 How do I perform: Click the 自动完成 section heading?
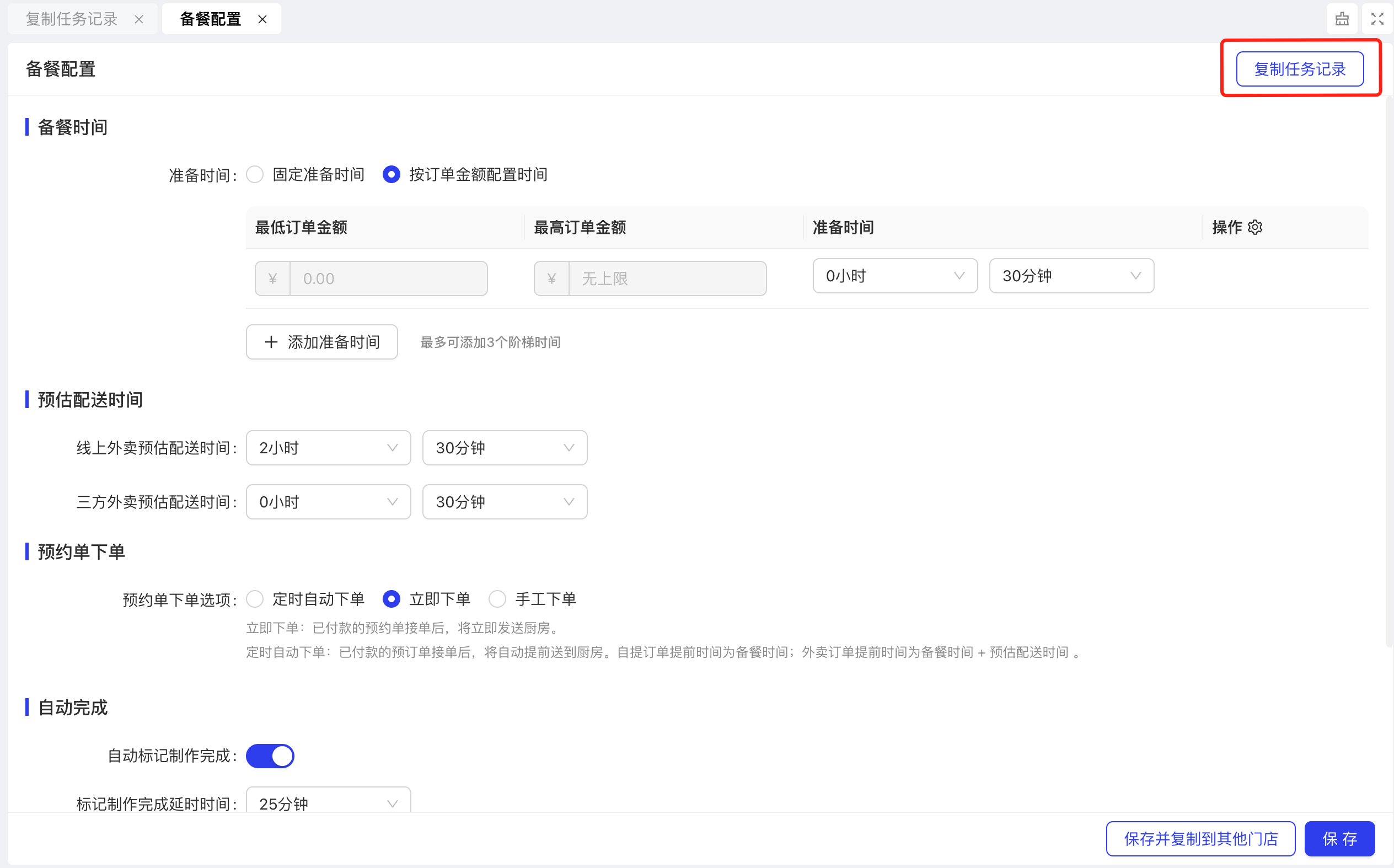pyautogui.click(x=73, y=708)
